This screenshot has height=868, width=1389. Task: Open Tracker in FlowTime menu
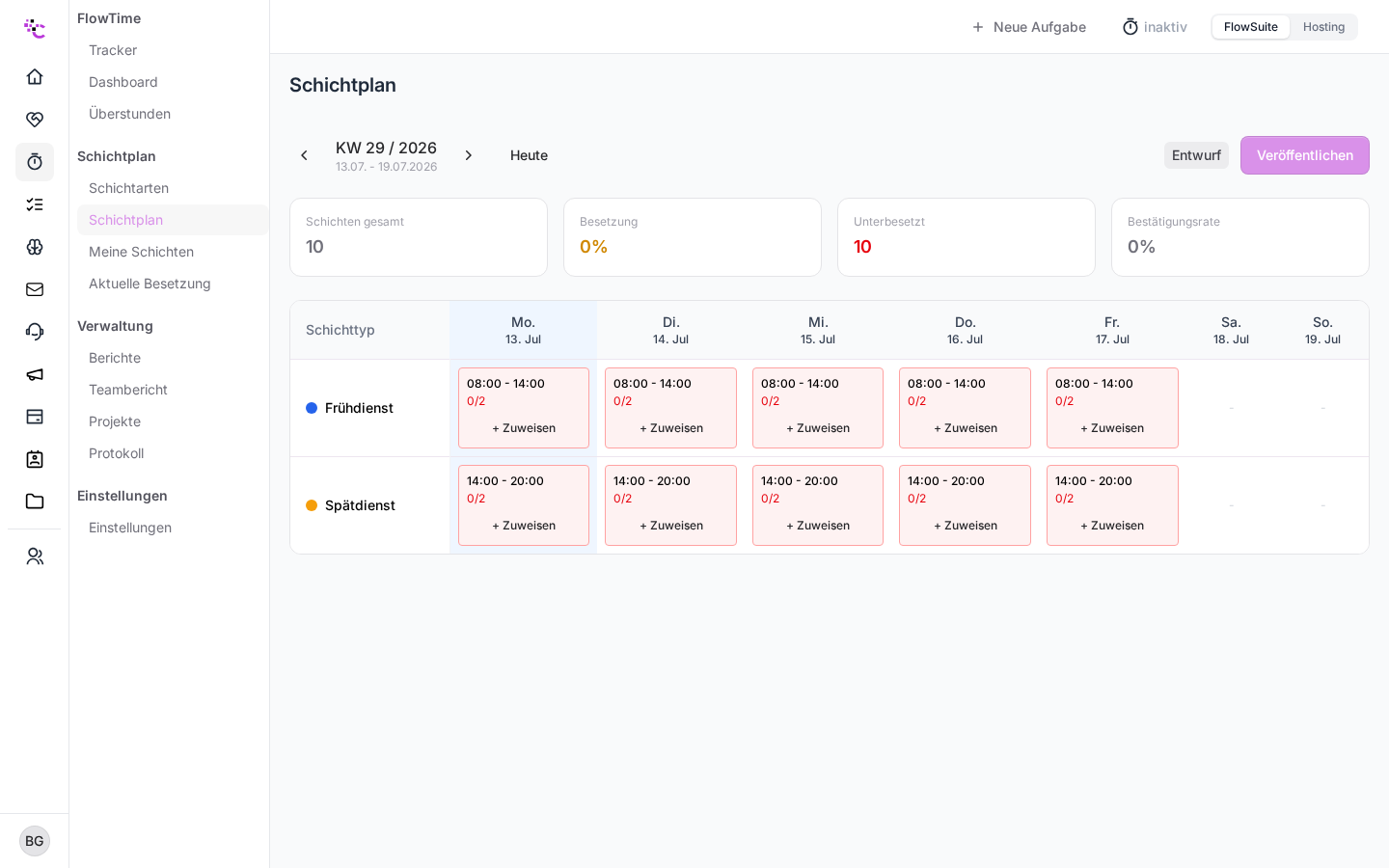point(113,50)
